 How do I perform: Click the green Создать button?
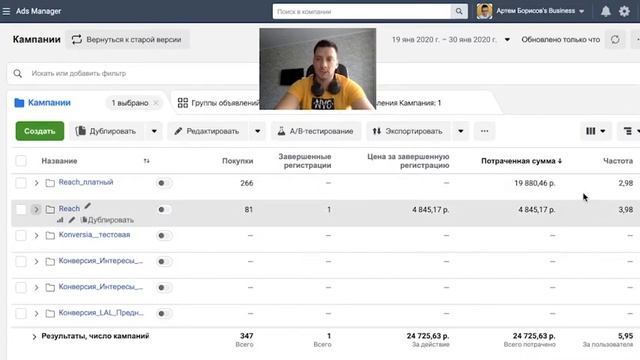(x=40, y=131)
